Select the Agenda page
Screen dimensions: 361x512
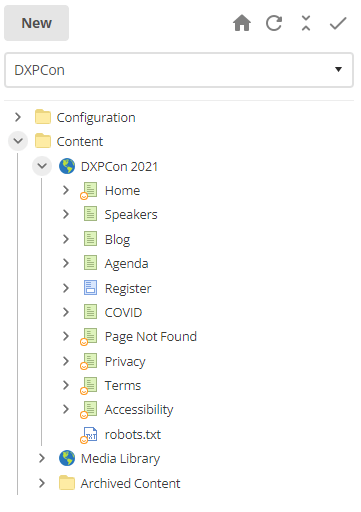click(x=126, y=264)
